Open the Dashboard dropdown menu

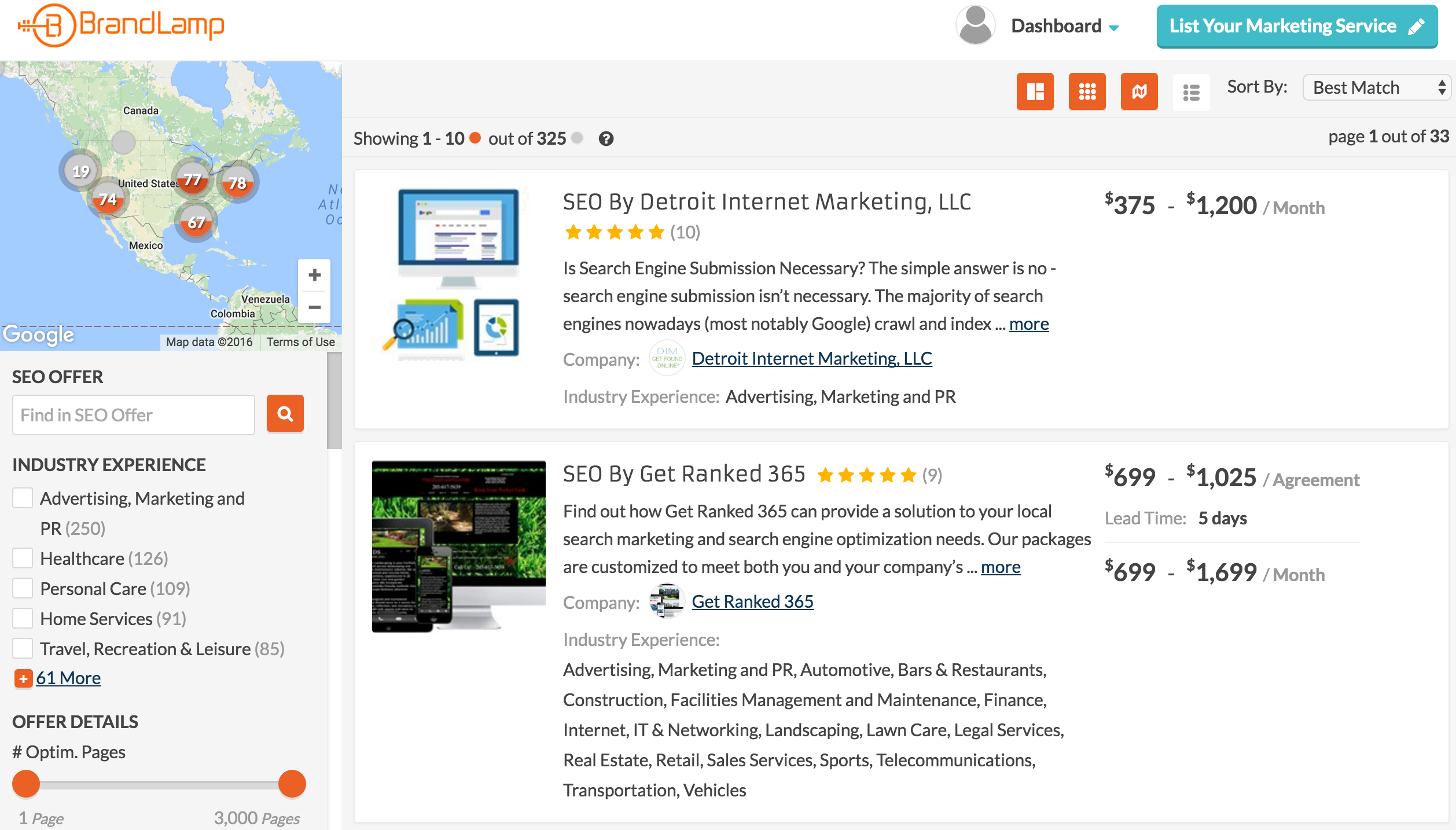tap(1065, 26)
